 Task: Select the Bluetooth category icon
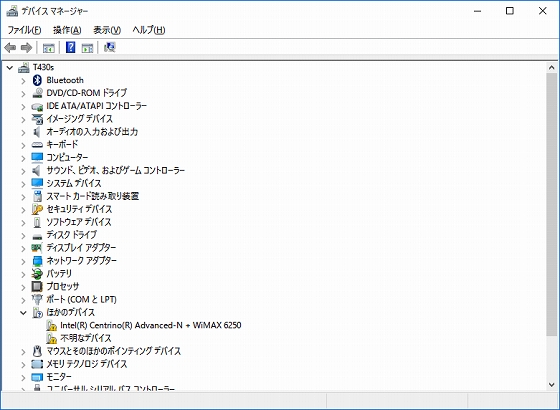coord(37,80)
